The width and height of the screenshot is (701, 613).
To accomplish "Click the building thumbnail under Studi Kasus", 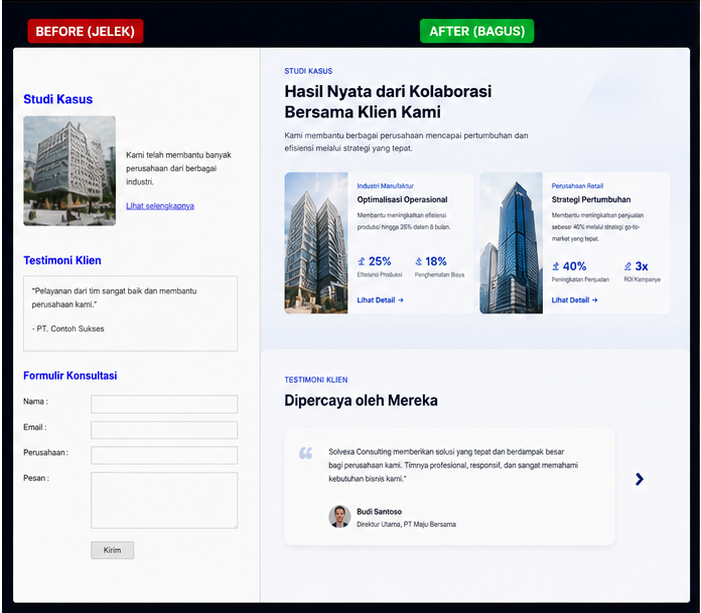I will pyautogui.click(x=70, y=171).
